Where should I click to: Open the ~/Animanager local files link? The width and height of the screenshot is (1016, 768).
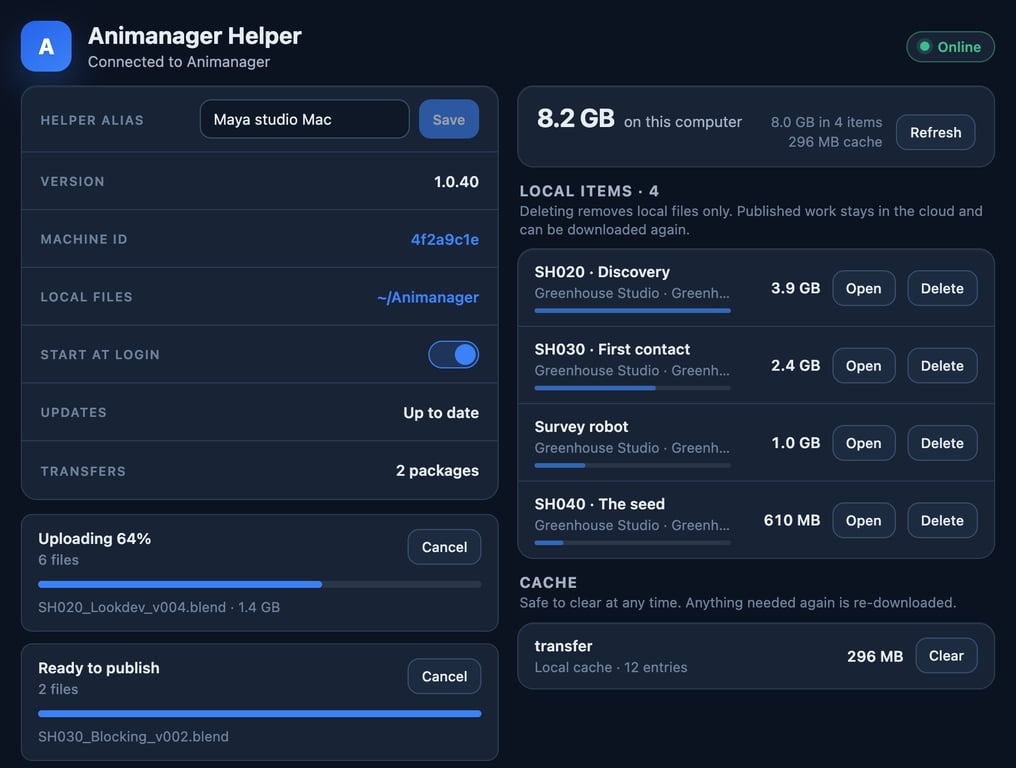428,297
